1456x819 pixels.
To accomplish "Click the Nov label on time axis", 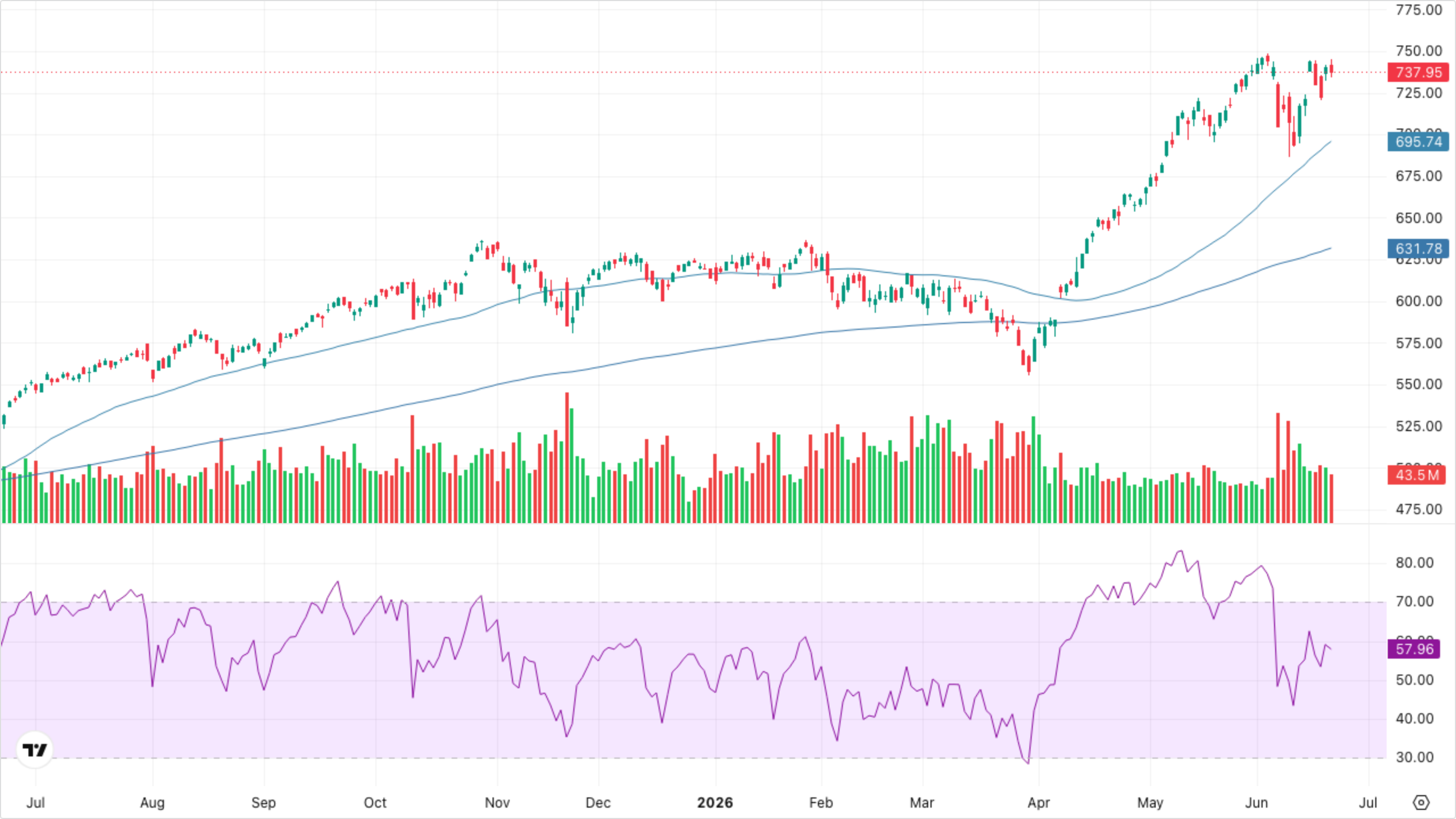I will (x=497, y=803).
